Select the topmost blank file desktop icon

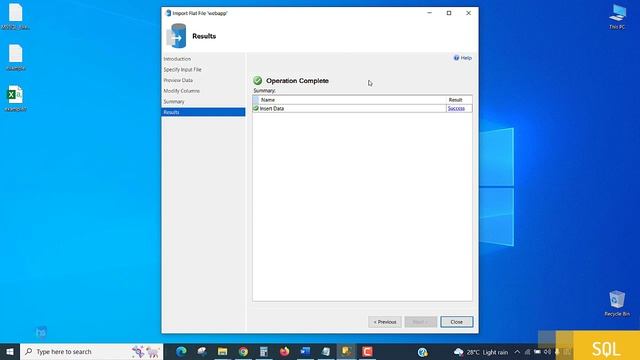(x=16, y=16)
